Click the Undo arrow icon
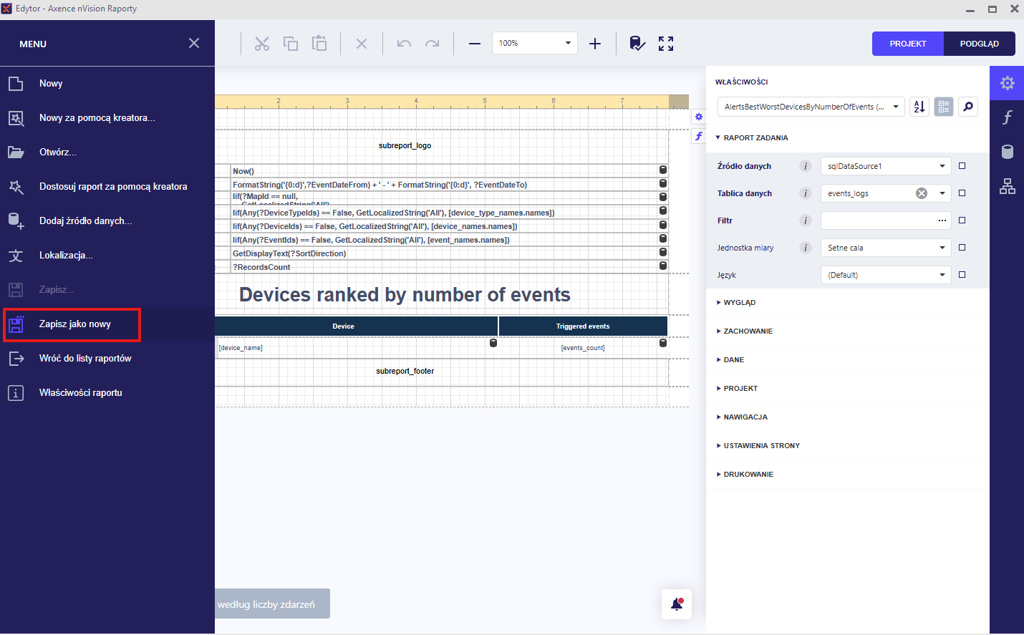The width and height of the screenshot is (1024, 635). click(404, 44)
